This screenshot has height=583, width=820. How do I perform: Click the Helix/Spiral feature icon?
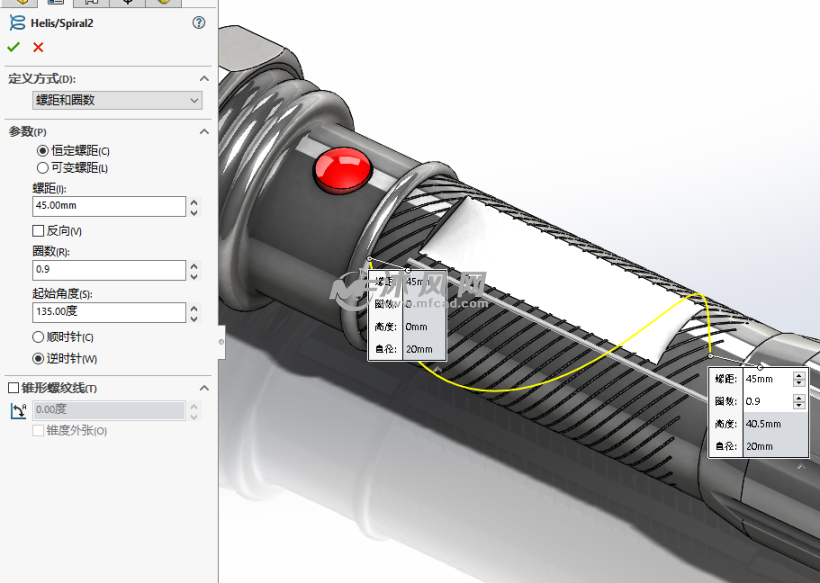17,22
